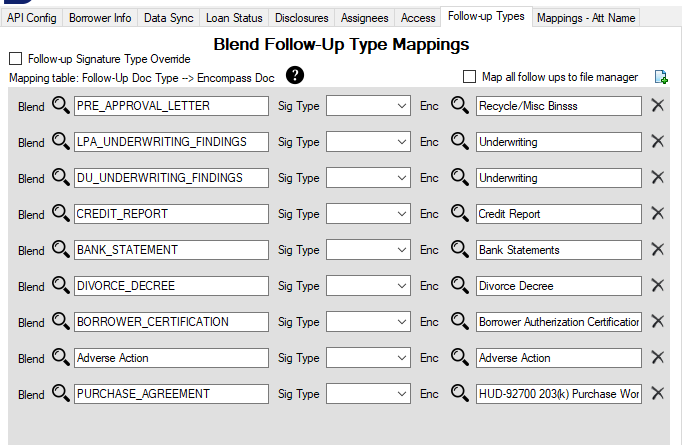Search Encompass docs in Adverse Action row

point(460,358)
